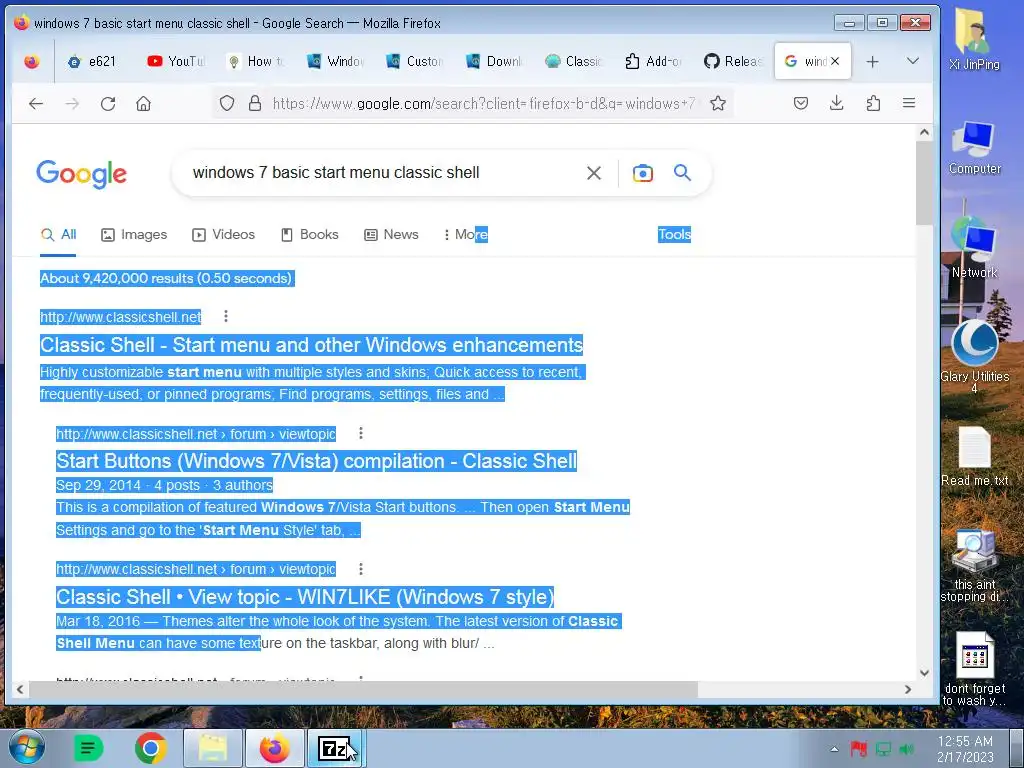Open the Firefox hamburger application menu
This screenshot has width=1024, height=768.
[x=908, y=103]
